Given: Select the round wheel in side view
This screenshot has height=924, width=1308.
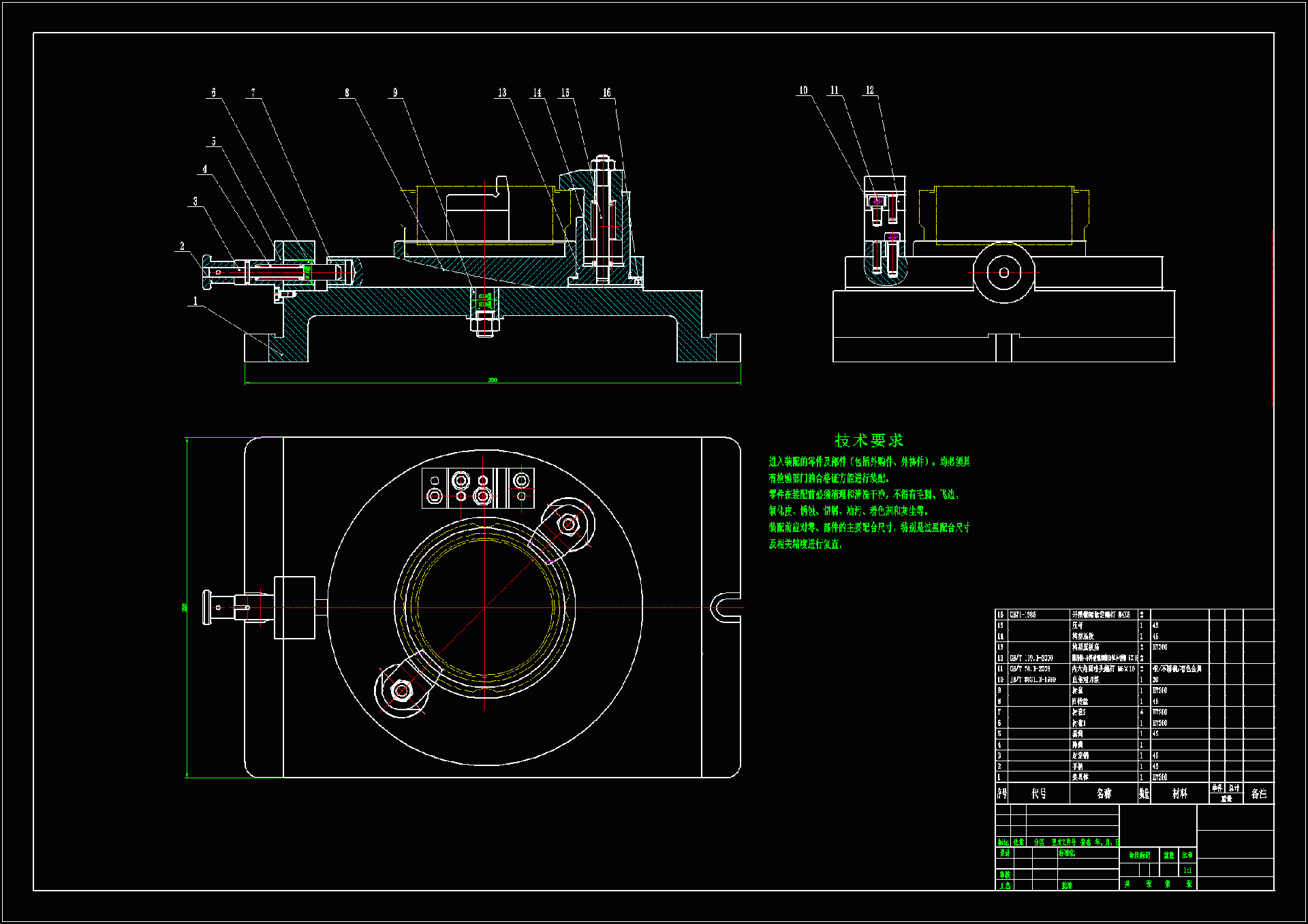Looking at the screenshot, I should 1003,273.
